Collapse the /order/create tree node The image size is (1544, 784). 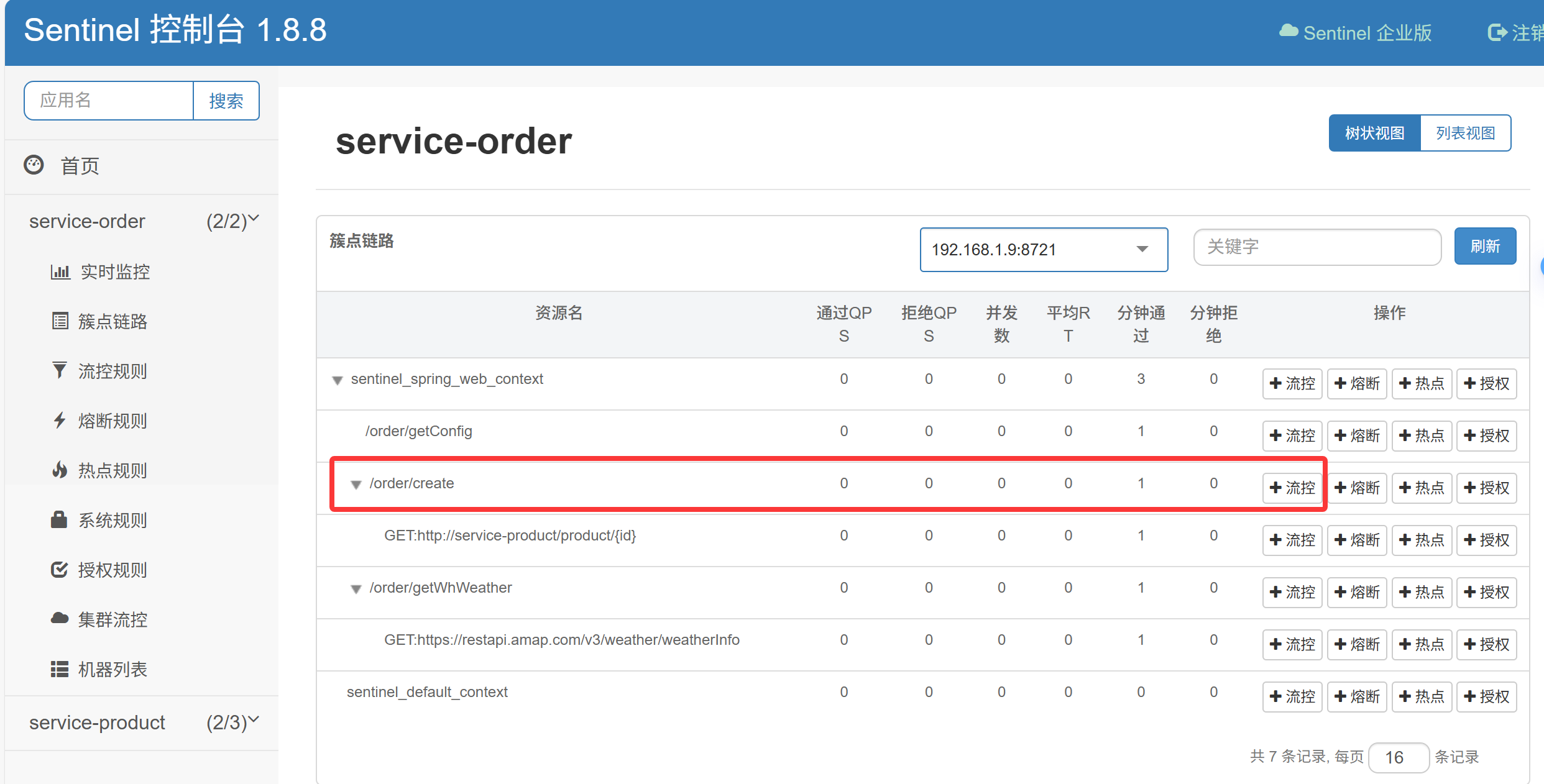tap(356, 485)
